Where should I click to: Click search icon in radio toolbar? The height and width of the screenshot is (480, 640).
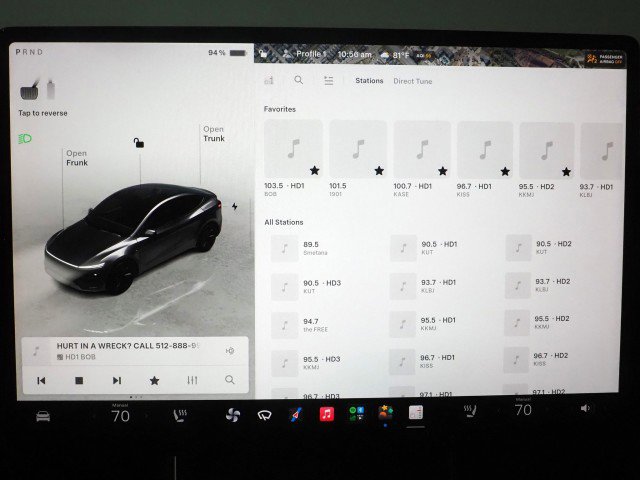pos(299,80)
